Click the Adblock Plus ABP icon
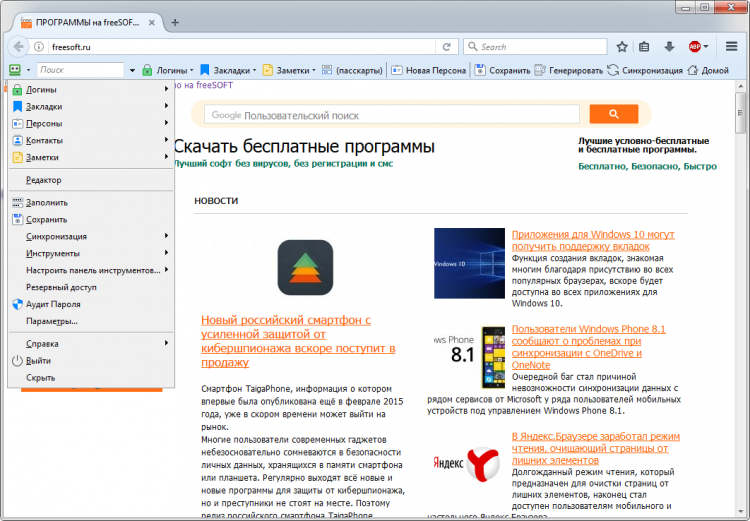Screen dimensions: 750x521 pyautogui.click(x=695, y=47)
